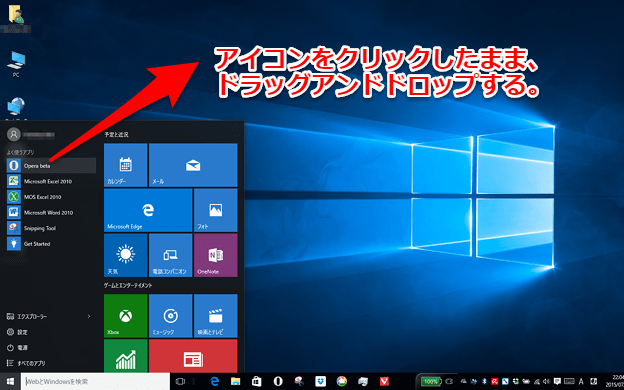The width and height of the screenshot is (624, 390).
Task: Open Opera from the taskbar
Action: click(278, 382)
